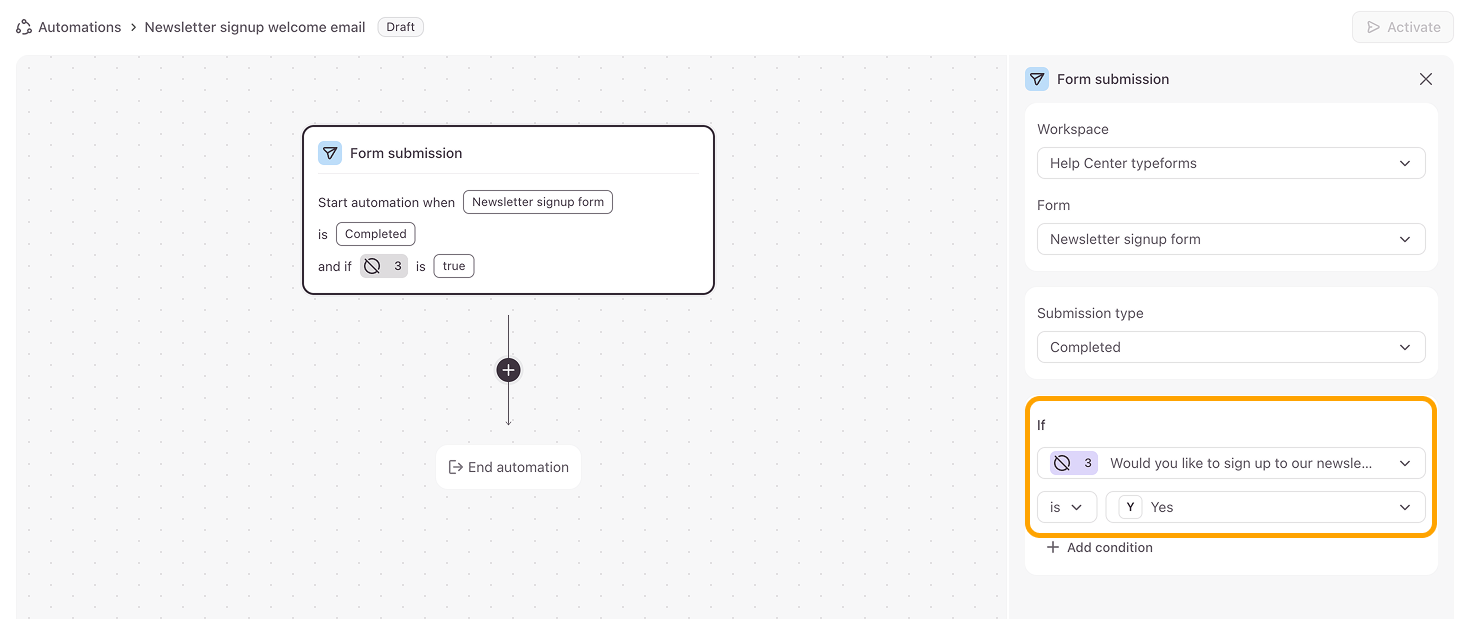Close the Form submission side panel
Screen dimensions: 1470x619
tap(1426, 79)
